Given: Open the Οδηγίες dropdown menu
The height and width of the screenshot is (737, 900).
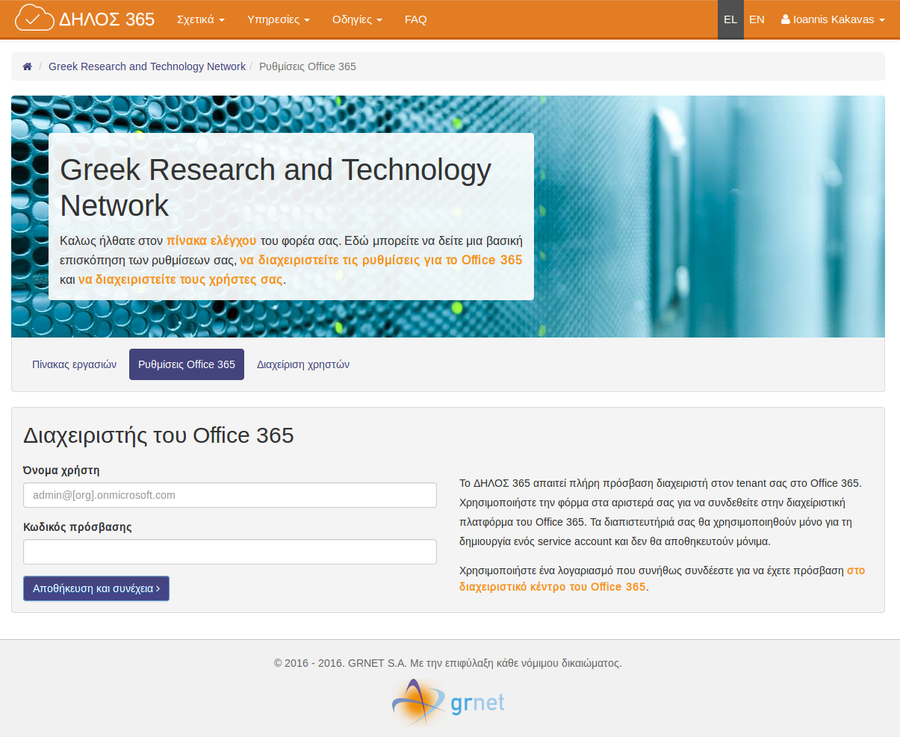Looking at the screenshot, I should pos(356,20).
